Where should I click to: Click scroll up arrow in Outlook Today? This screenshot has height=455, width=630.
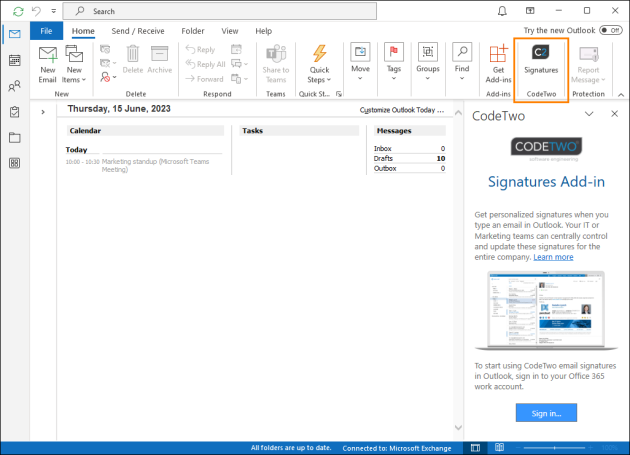[458, 113]
